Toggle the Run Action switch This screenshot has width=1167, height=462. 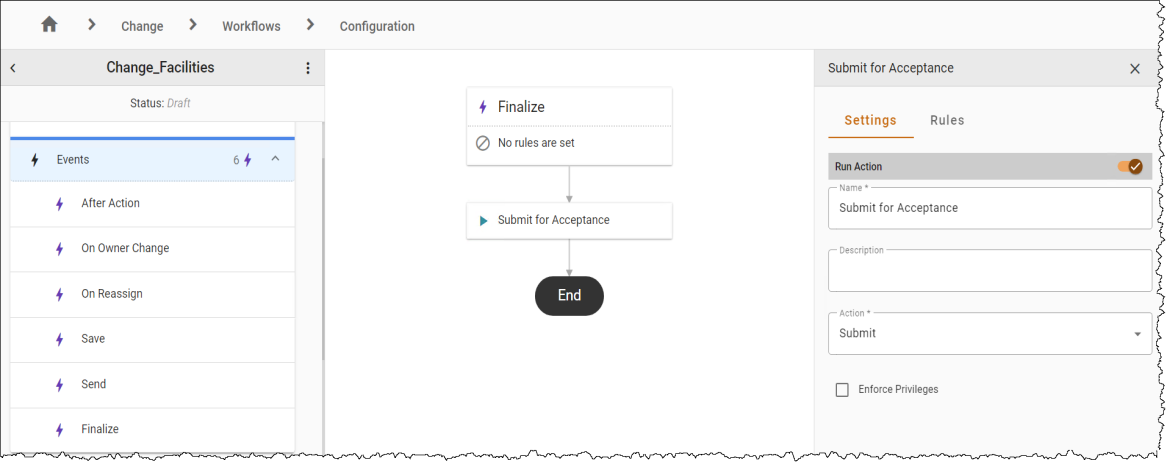tap(1130, 167)
